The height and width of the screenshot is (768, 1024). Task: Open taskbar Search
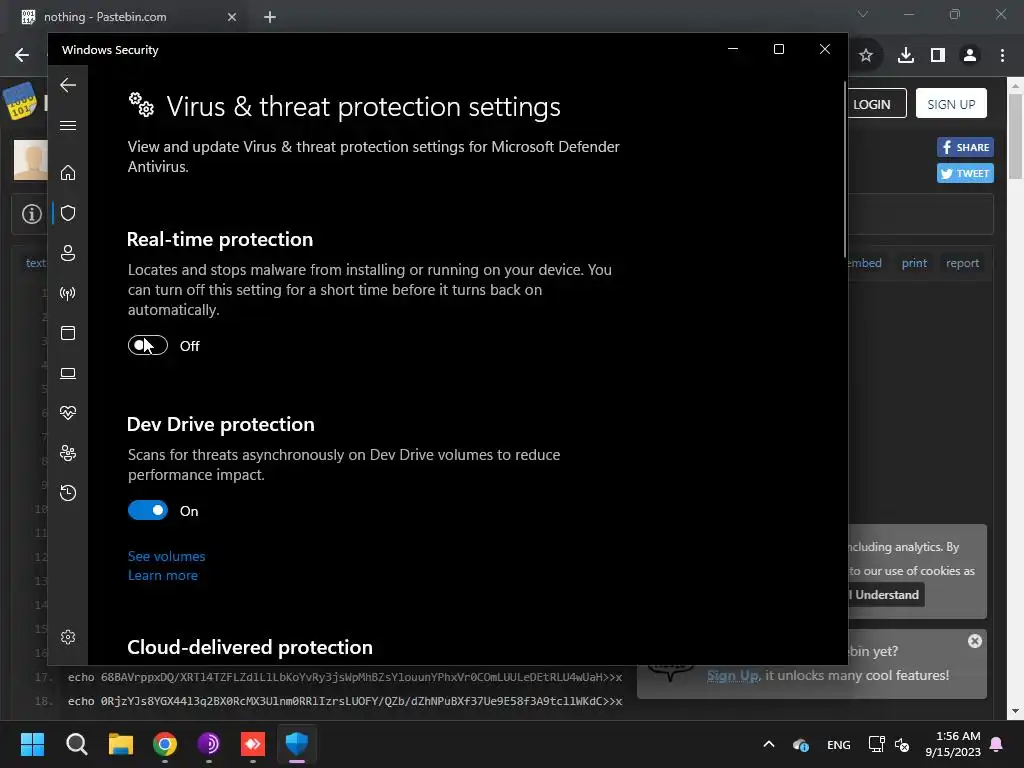pos(77,744)
